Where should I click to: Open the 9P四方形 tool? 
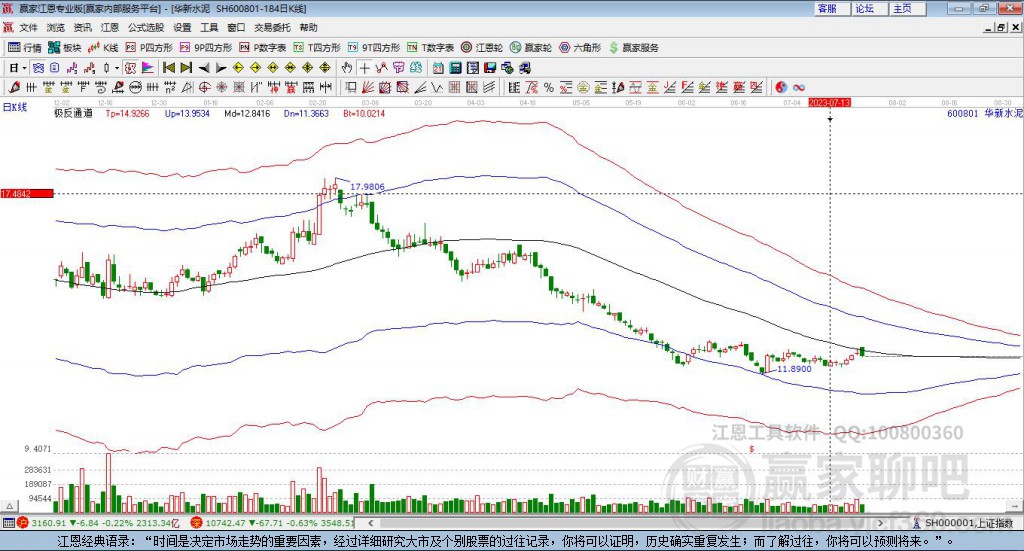(x=206, y=48)
